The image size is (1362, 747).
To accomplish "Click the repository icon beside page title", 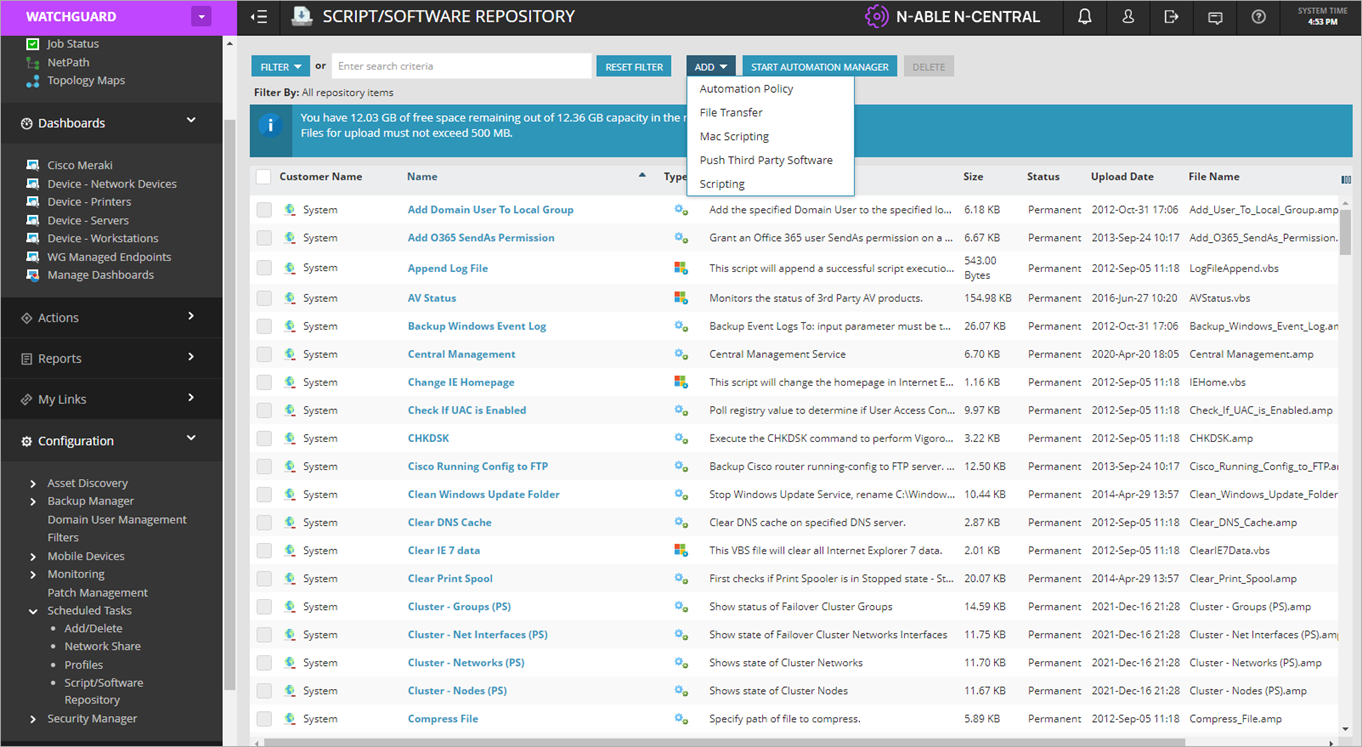I will pyautogui.click(x=302, y=16).
